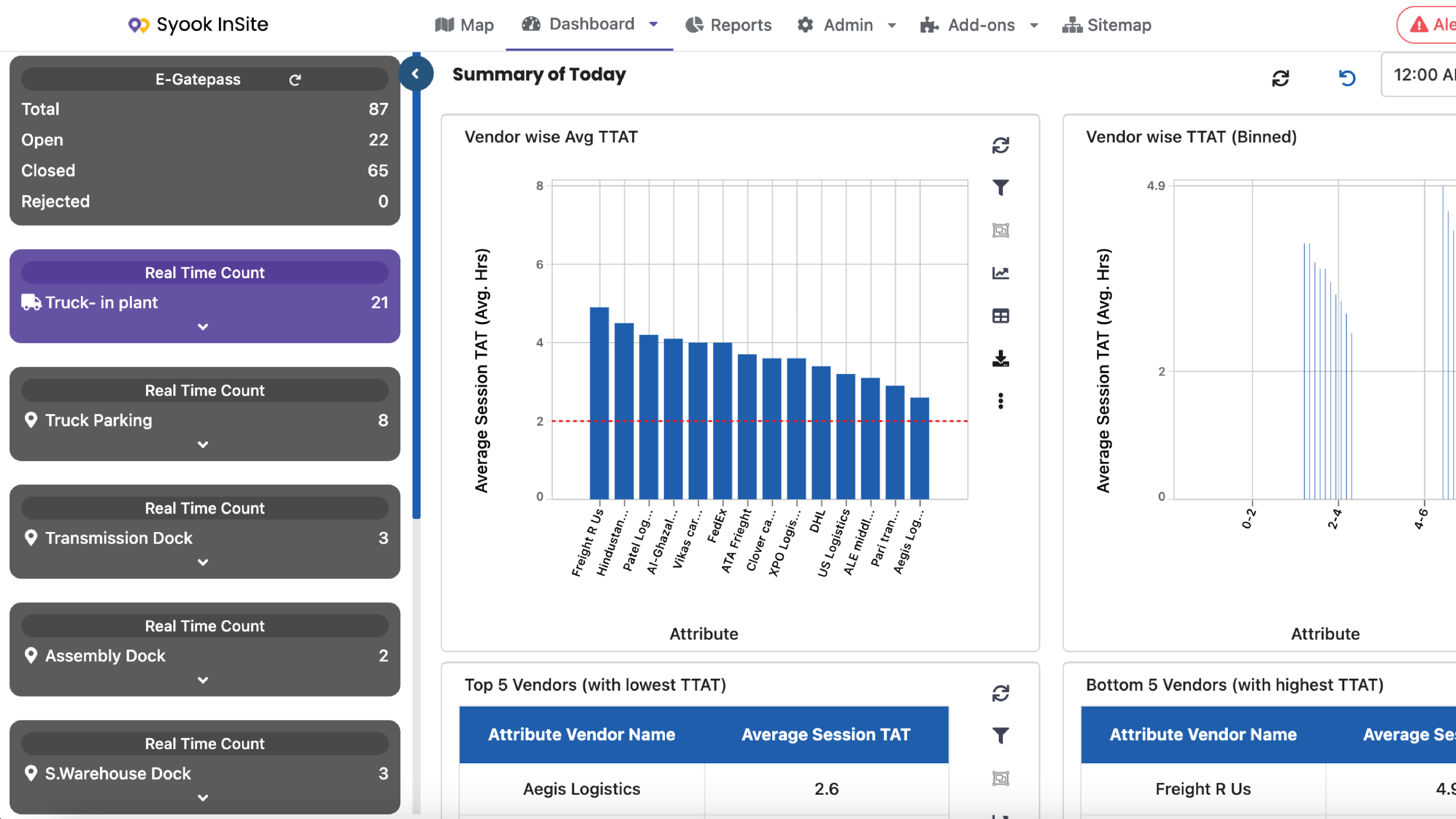Click the expand/resize icon on TTAT chart
Image resolution: width=1456 pixels, height=819 pixels.
click(x=1000, y=231)
